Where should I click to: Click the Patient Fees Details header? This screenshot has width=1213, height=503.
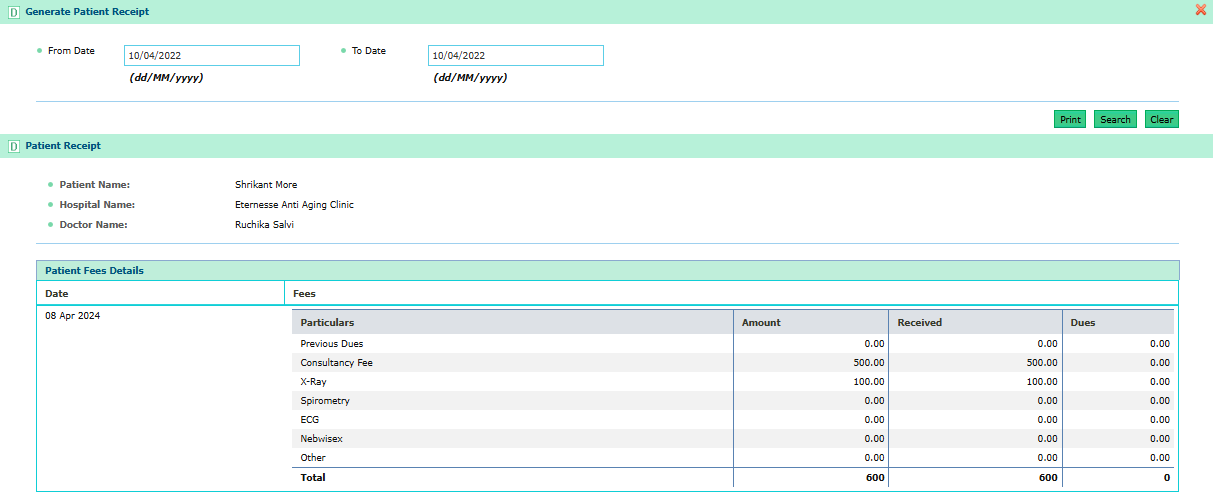click(608, 271)
